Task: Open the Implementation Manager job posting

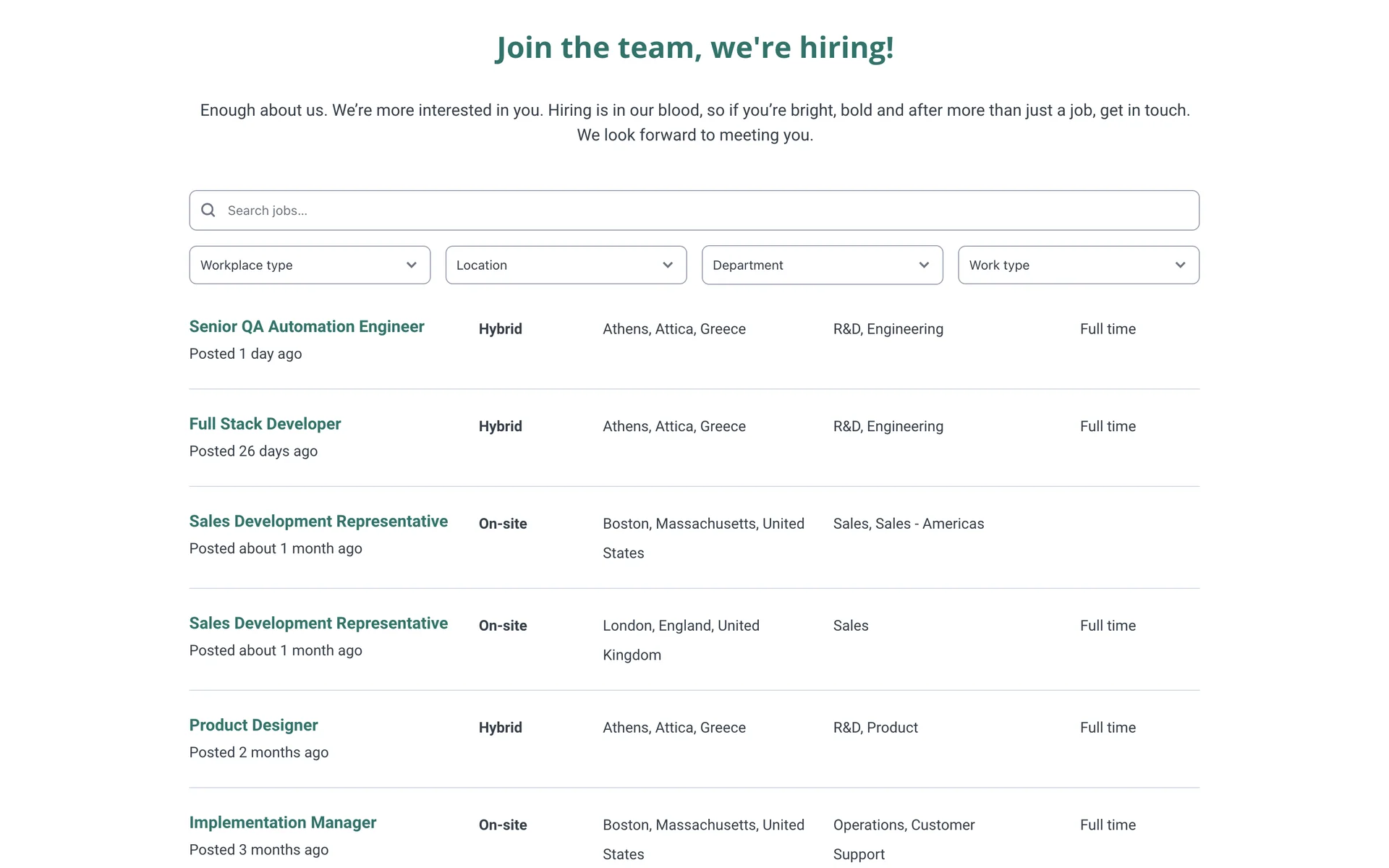Action: (x=282, y=822)
